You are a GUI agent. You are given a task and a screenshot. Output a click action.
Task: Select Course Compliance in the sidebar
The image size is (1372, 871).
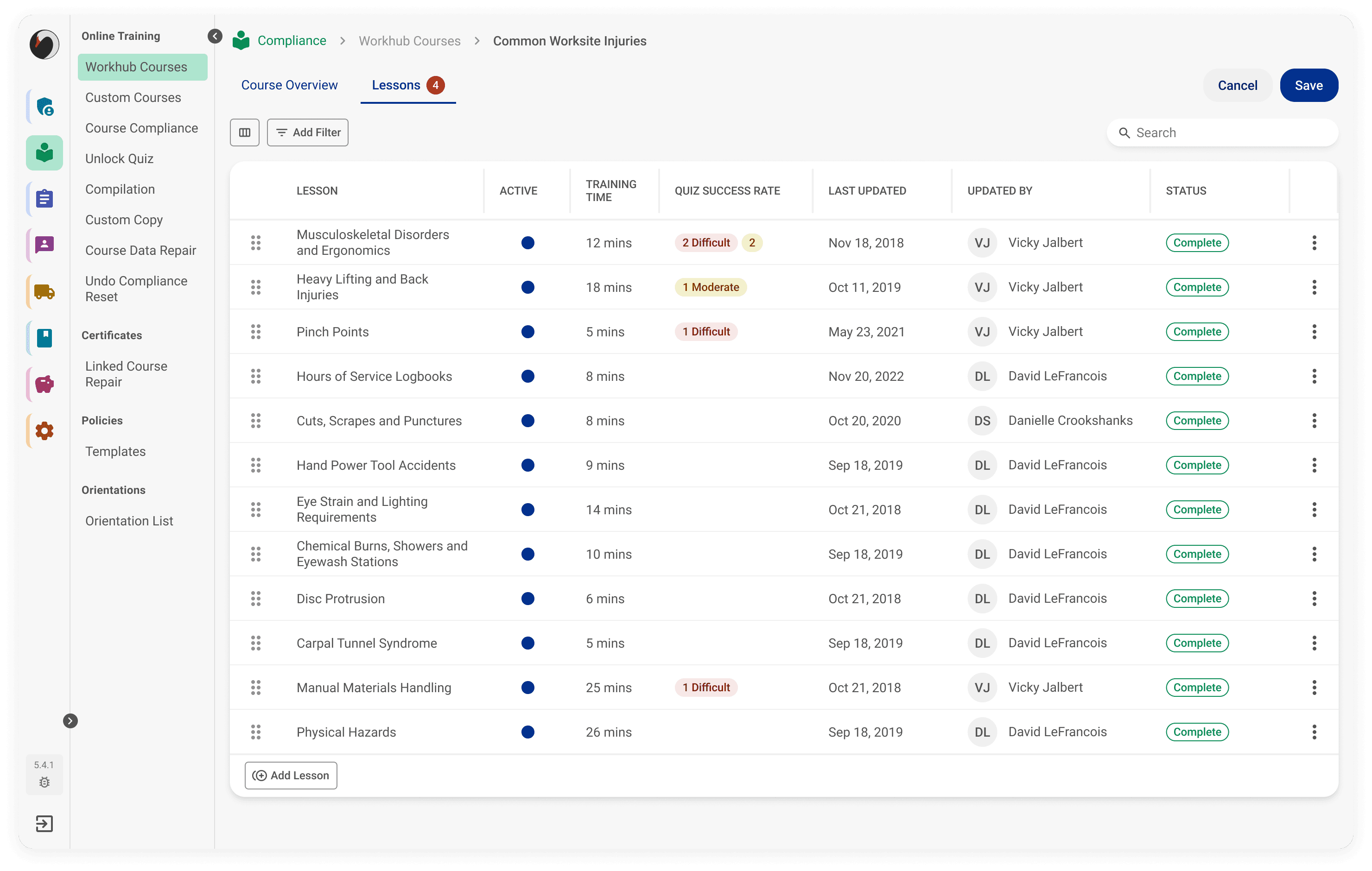point(141,128)
